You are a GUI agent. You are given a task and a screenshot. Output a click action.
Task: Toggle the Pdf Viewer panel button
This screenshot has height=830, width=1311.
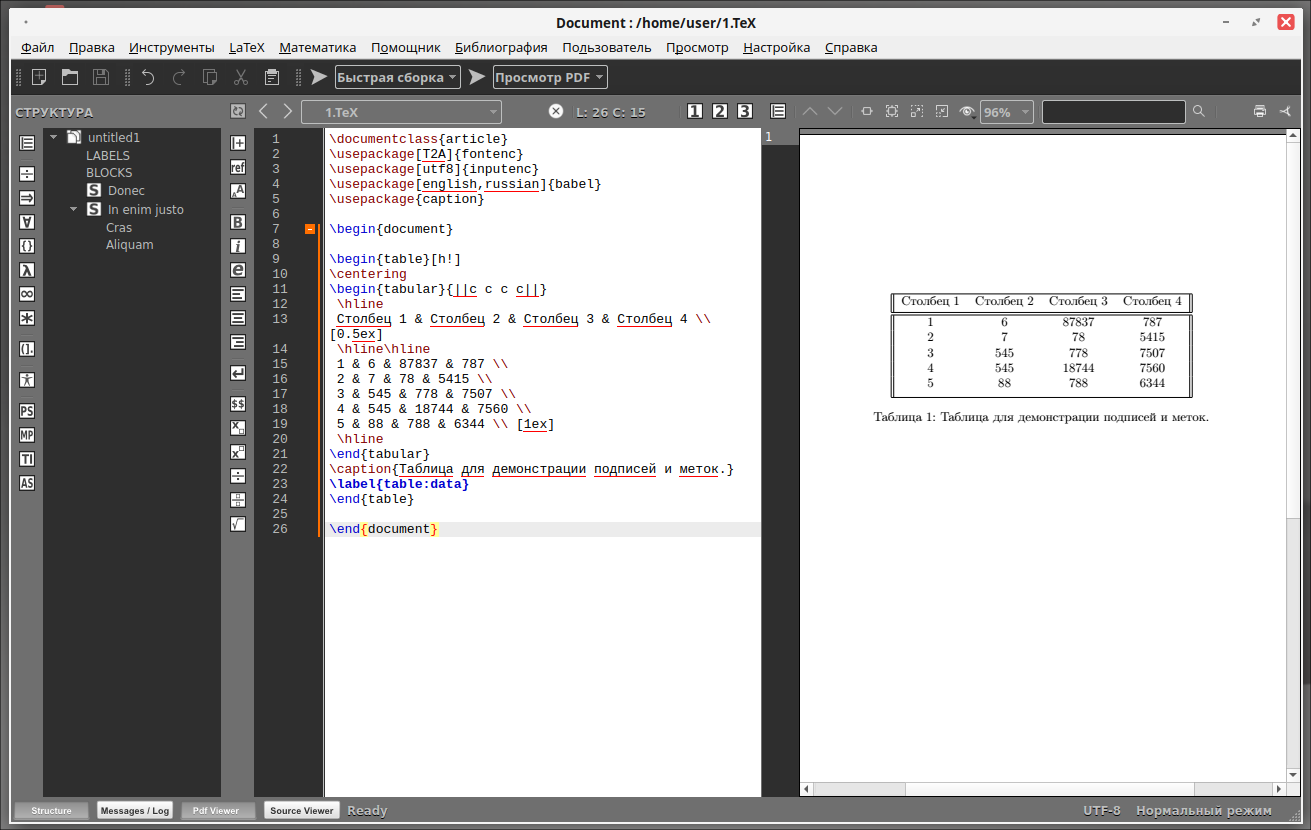pos(218,811)
